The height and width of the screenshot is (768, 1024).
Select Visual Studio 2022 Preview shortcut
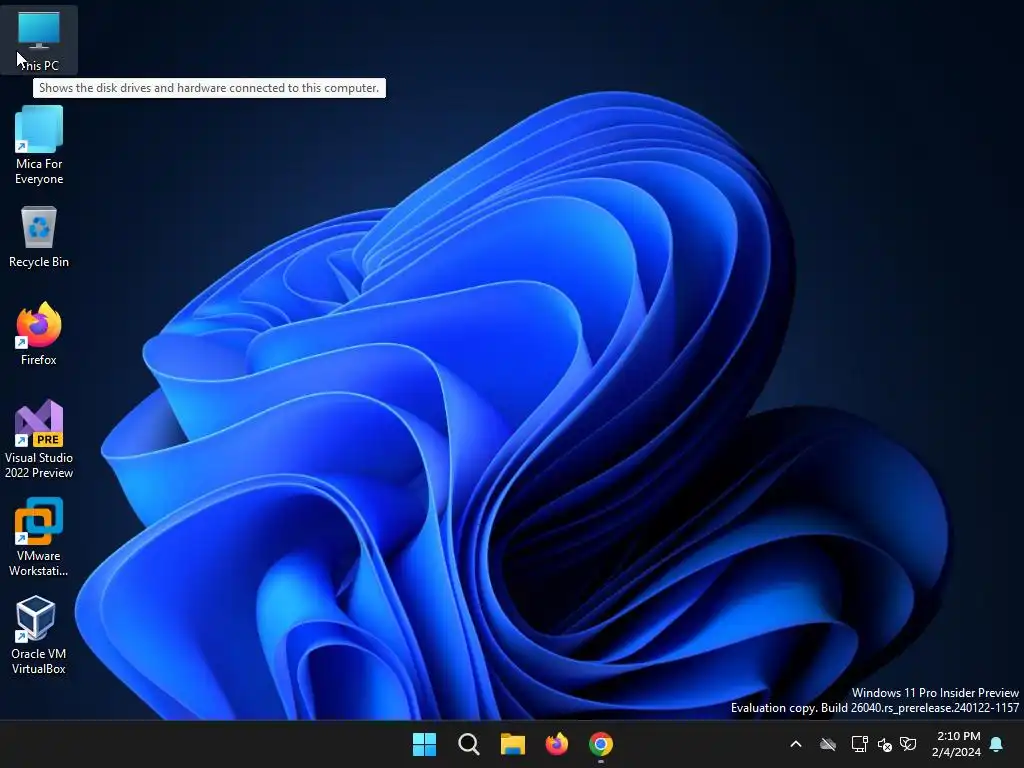click(39, 439)
